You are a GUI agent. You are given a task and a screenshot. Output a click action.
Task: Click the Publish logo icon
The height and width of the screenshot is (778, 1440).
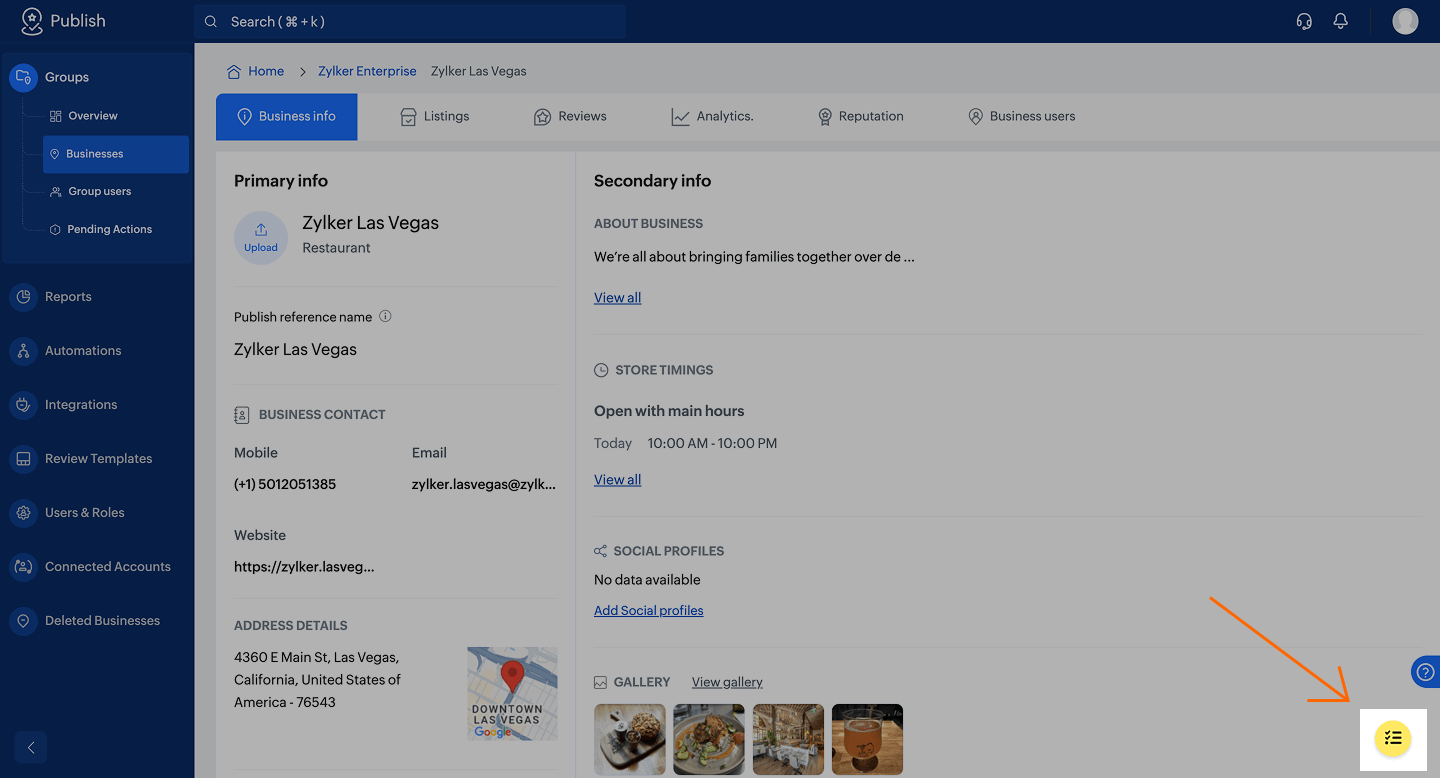[32, 21]
